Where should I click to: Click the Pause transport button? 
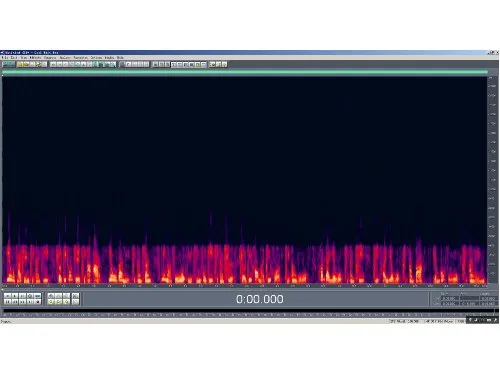[x=22, y=296]
